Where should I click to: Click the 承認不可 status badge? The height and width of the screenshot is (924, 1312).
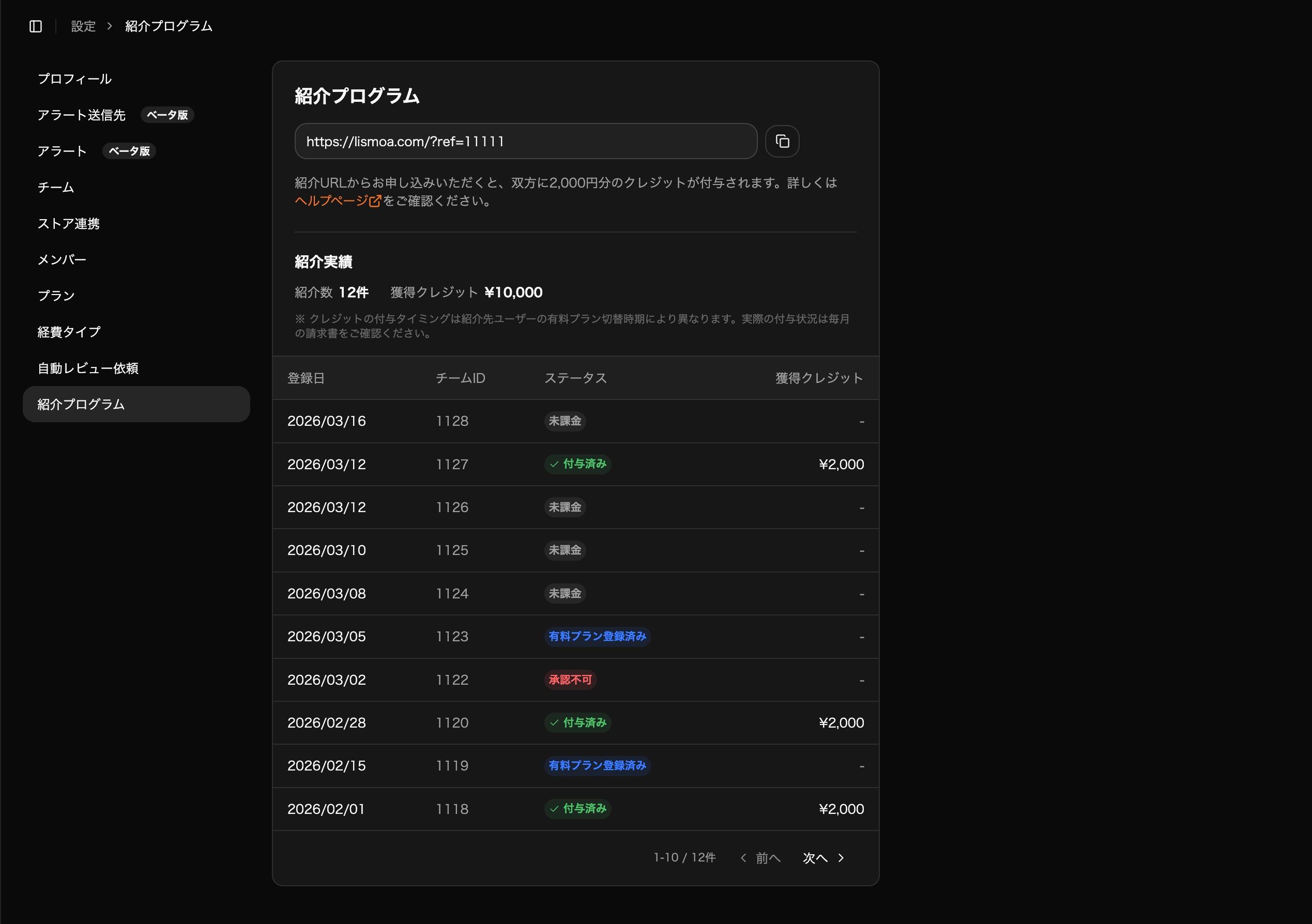570,680
